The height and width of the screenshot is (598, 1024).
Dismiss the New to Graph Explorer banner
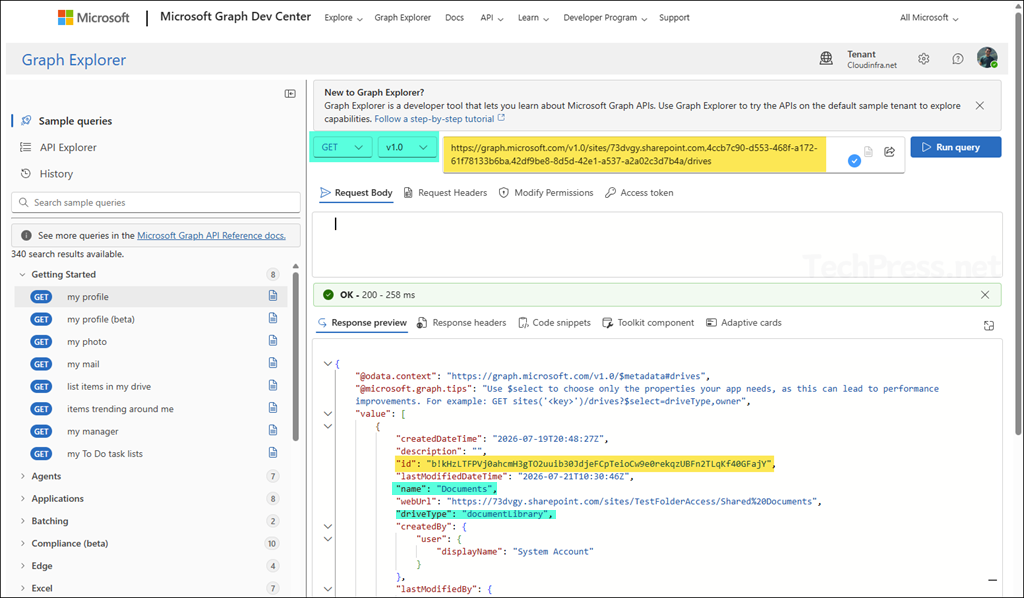coord(980,105)
